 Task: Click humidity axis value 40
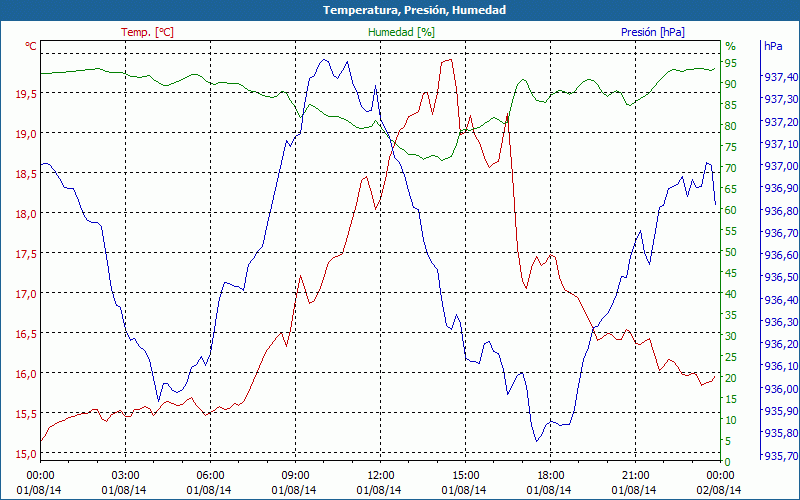pos(731,294)
